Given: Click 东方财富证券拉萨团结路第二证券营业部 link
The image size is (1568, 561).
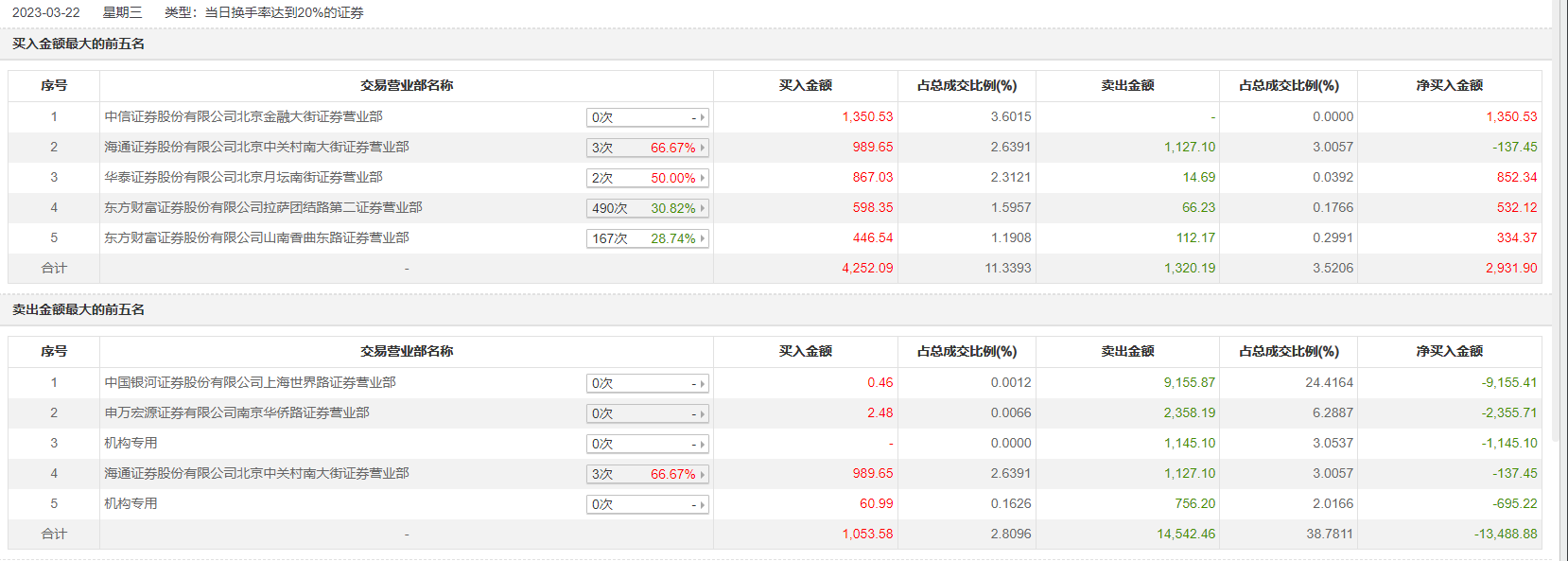Looking at the screenshot, I should click(x=263, y=207).
